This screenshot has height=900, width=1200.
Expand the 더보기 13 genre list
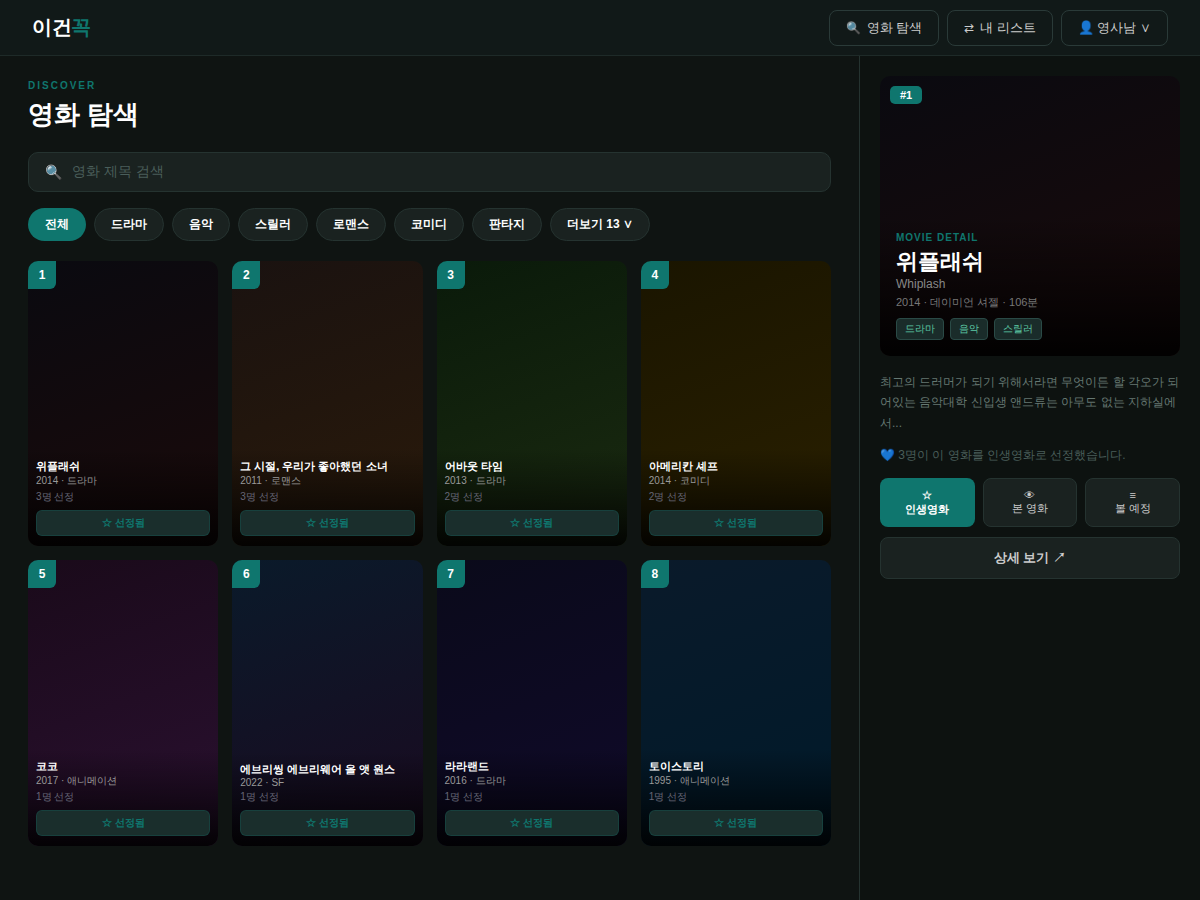tap(600, 224)
